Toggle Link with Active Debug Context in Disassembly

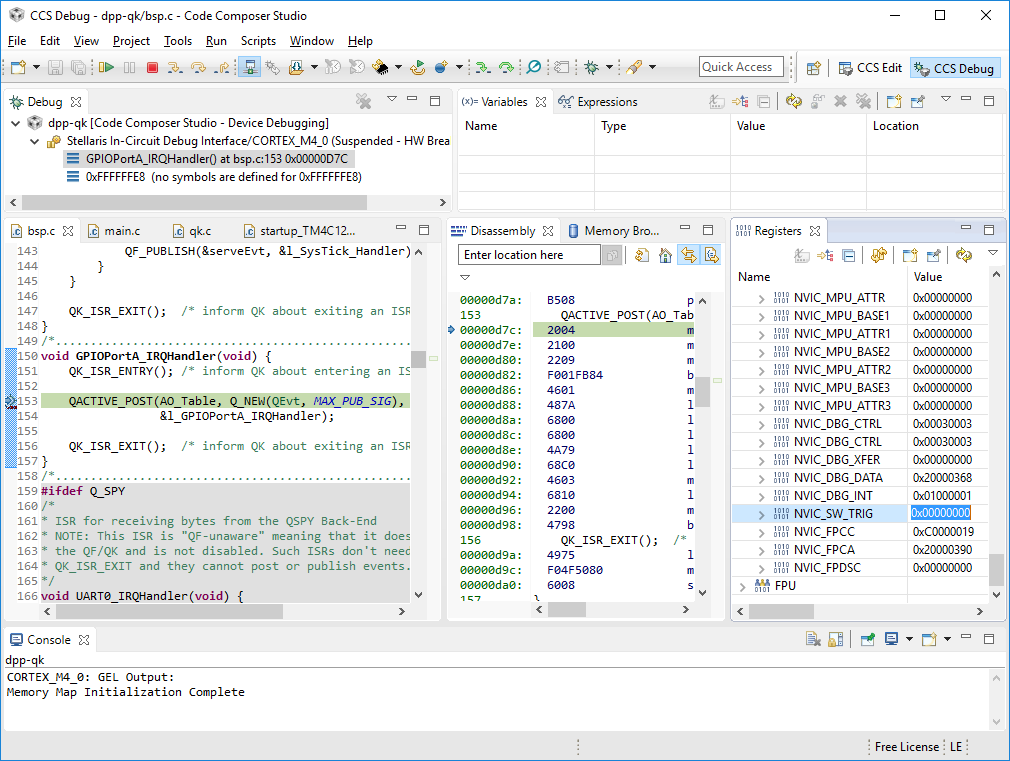point(688,255)
